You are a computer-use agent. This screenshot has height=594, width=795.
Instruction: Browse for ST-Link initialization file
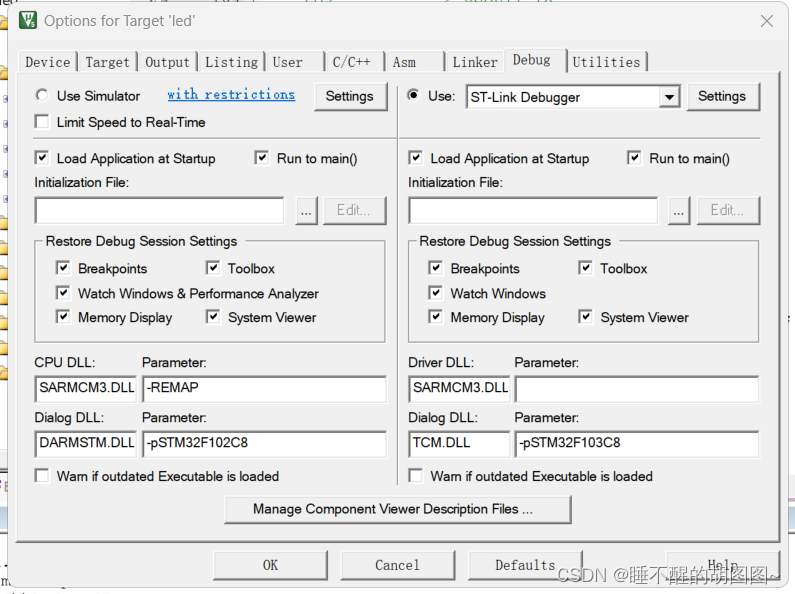coord(679,210)
